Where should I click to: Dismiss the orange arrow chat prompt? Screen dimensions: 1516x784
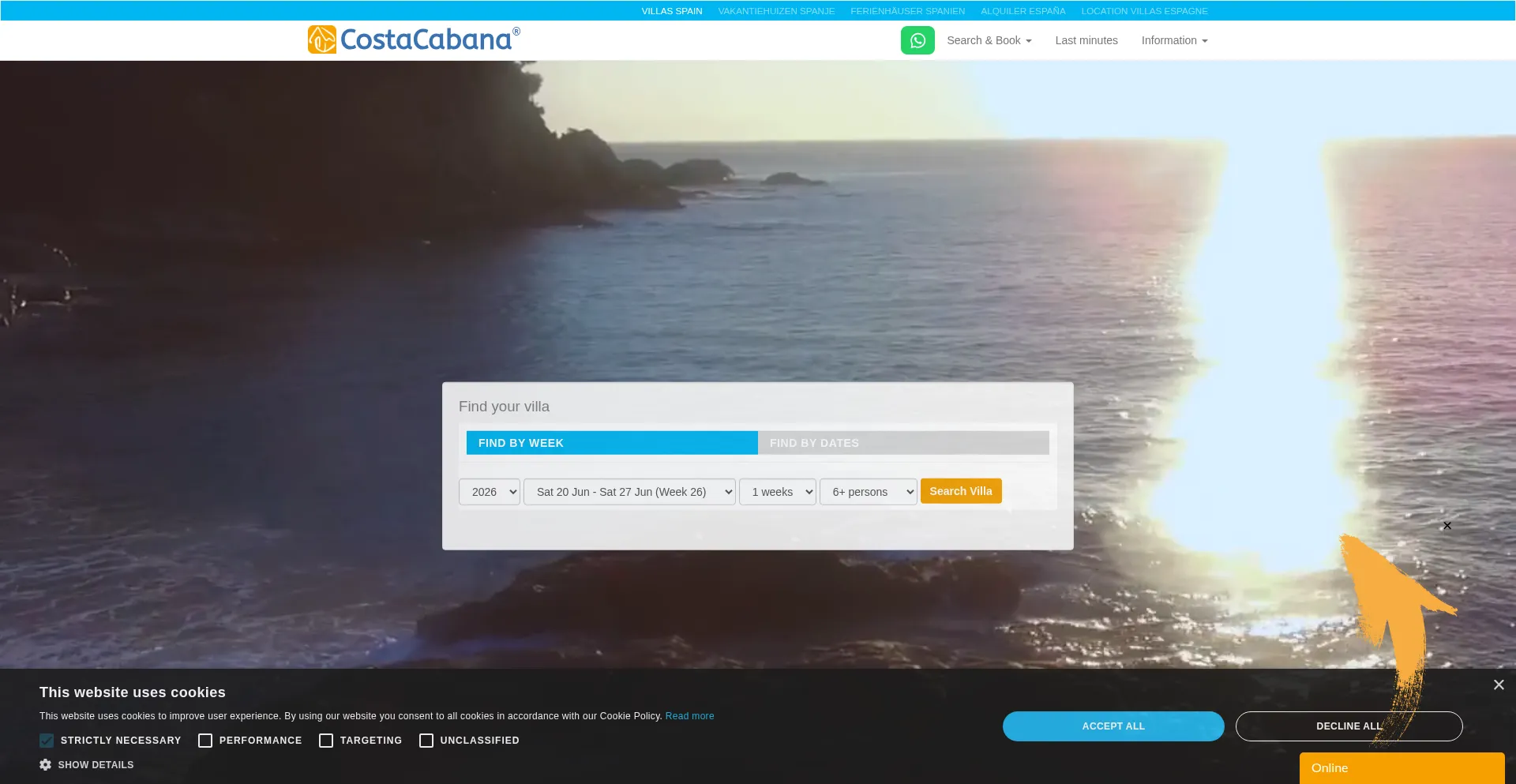[x=1447, y=526]
